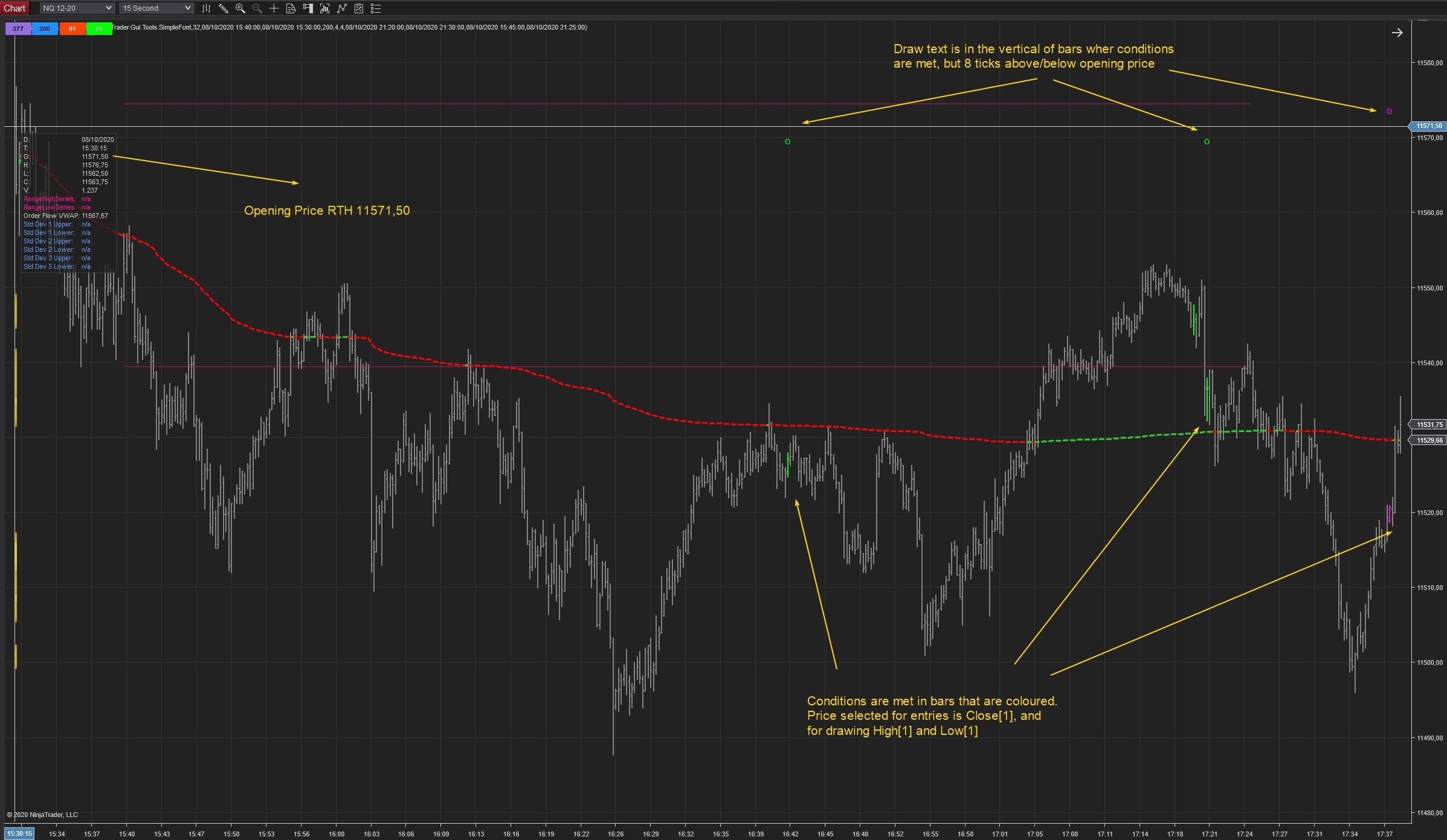Open the Indicators dialog icon
1447x840 pixels.
(341, 8)
